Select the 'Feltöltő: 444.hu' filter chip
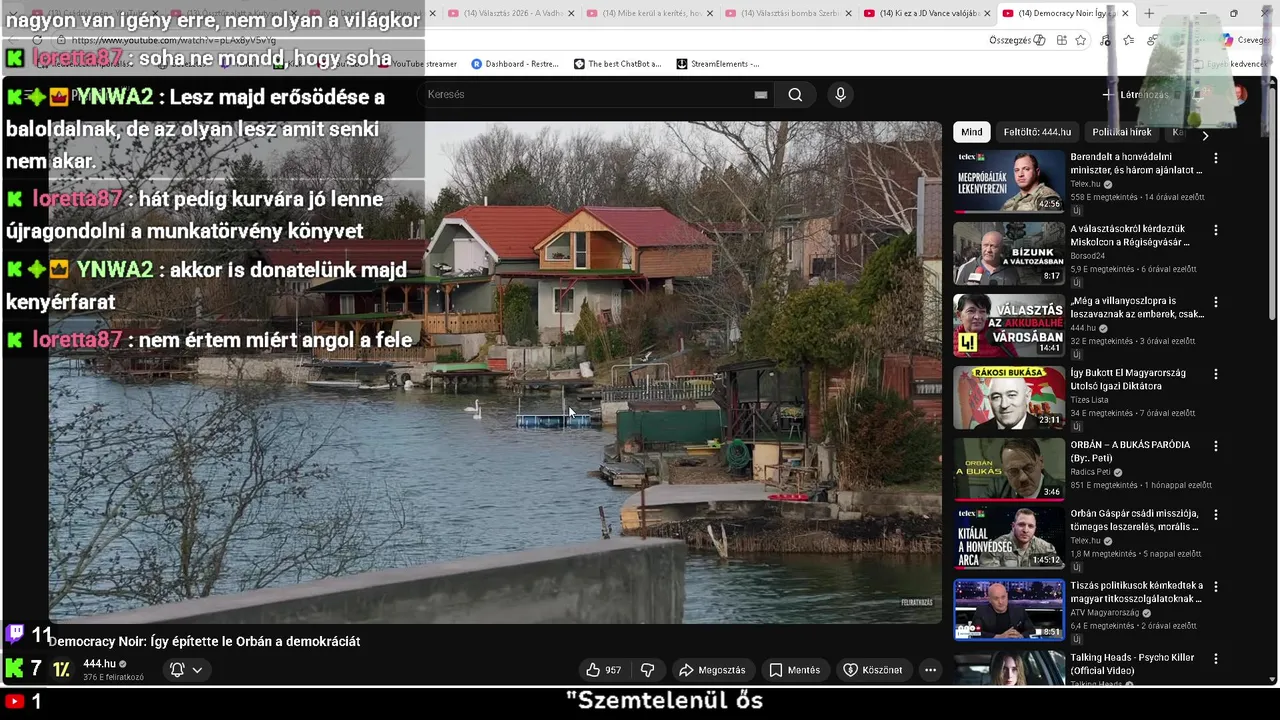The image size is (1280, 720). (1037, 132)
